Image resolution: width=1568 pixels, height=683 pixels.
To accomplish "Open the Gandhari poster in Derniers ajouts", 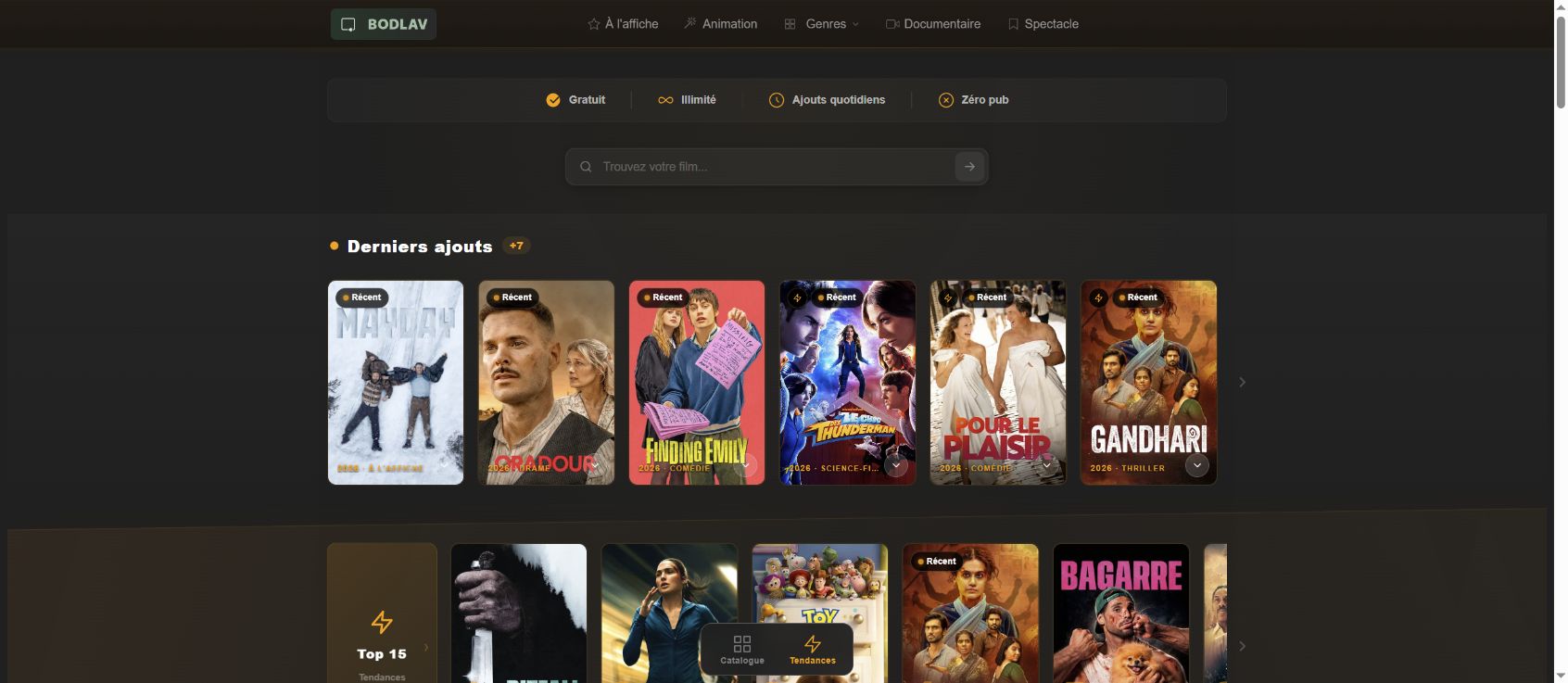I will coord(1149,383).
